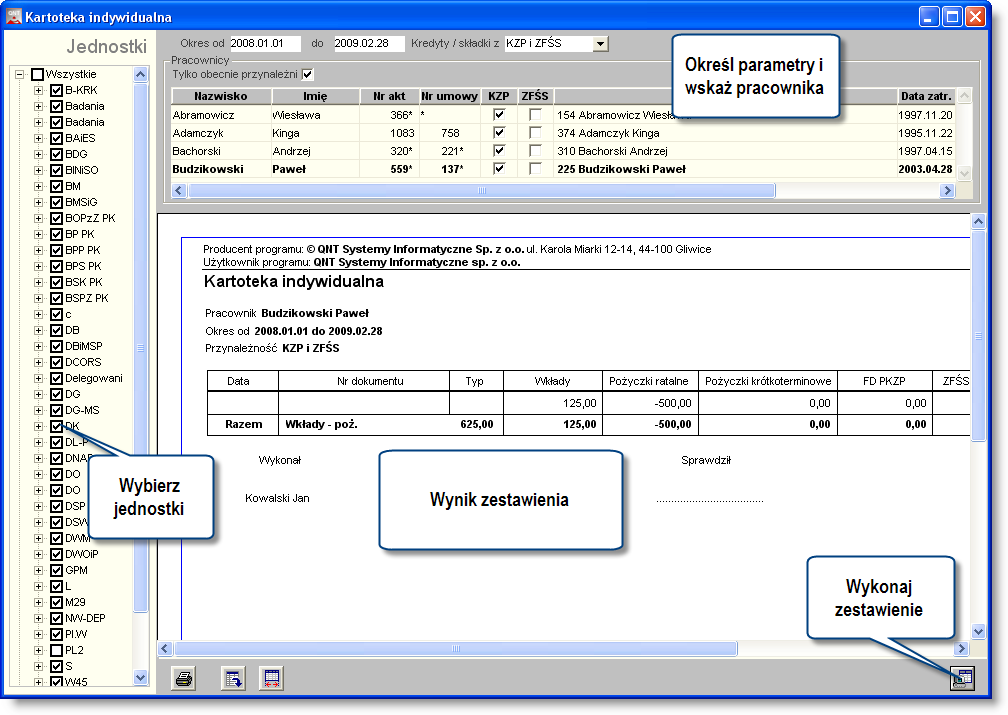The width and height of the screenshot is (1008, 715).
Task: Click the ZFŚS column header
Action: pyautogui.click(x=535, y=96)
